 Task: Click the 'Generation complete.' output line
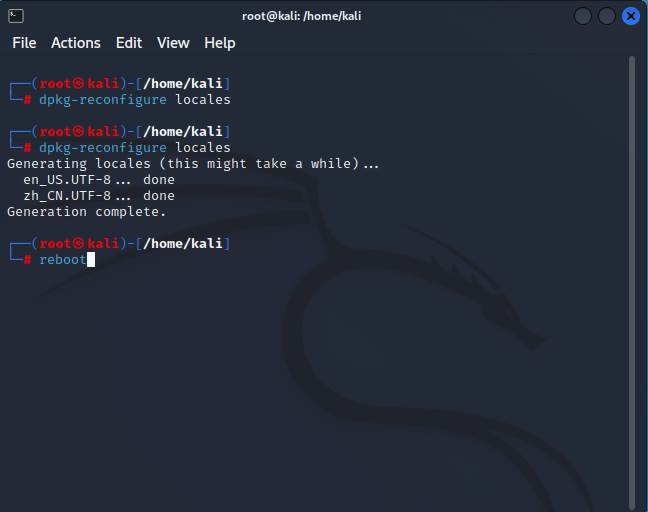[86, 212]
